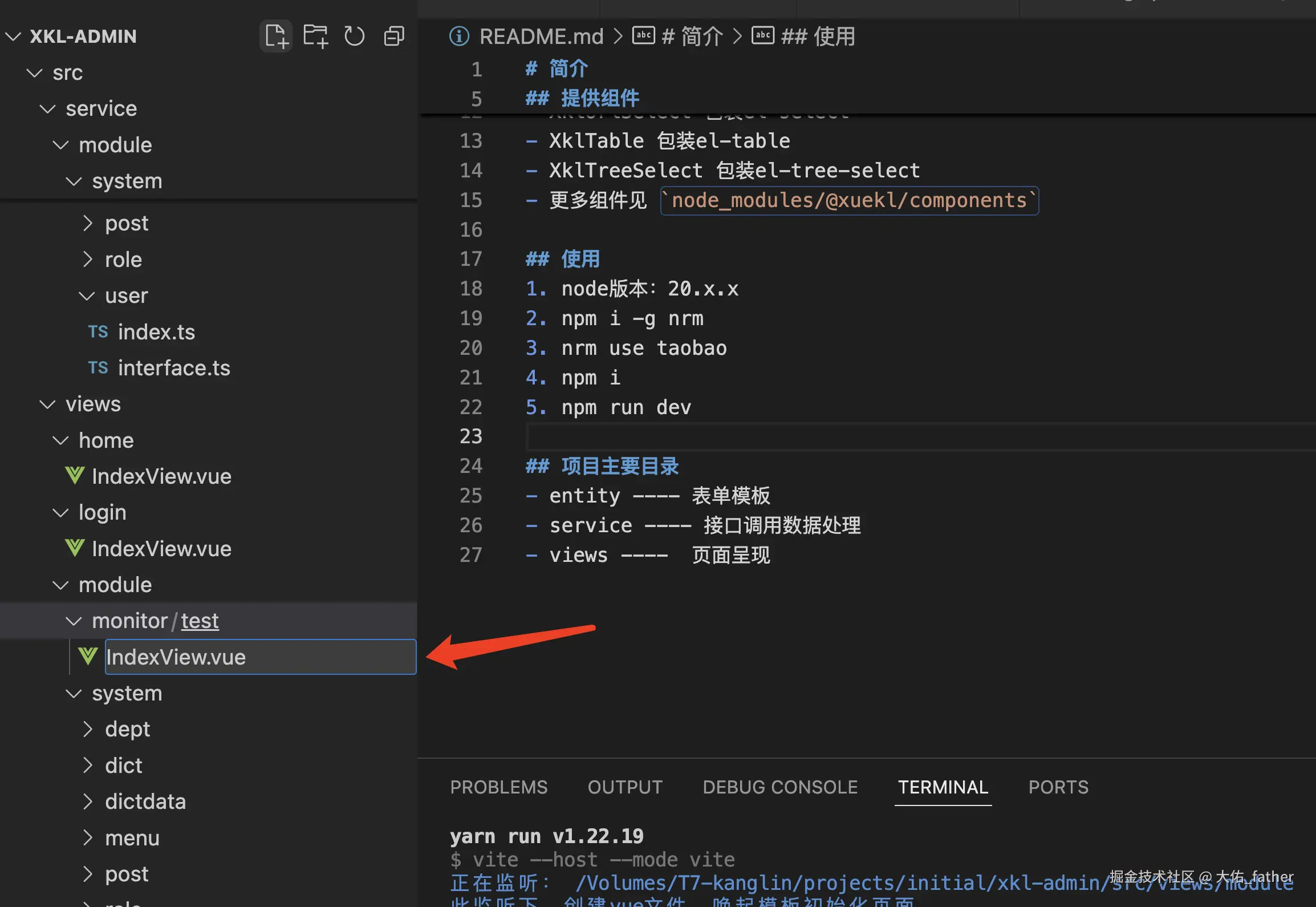Switch to the DEBUG CONSOLE tab
The height and width of the screenshot is (907, 1316).
(779, 787)
